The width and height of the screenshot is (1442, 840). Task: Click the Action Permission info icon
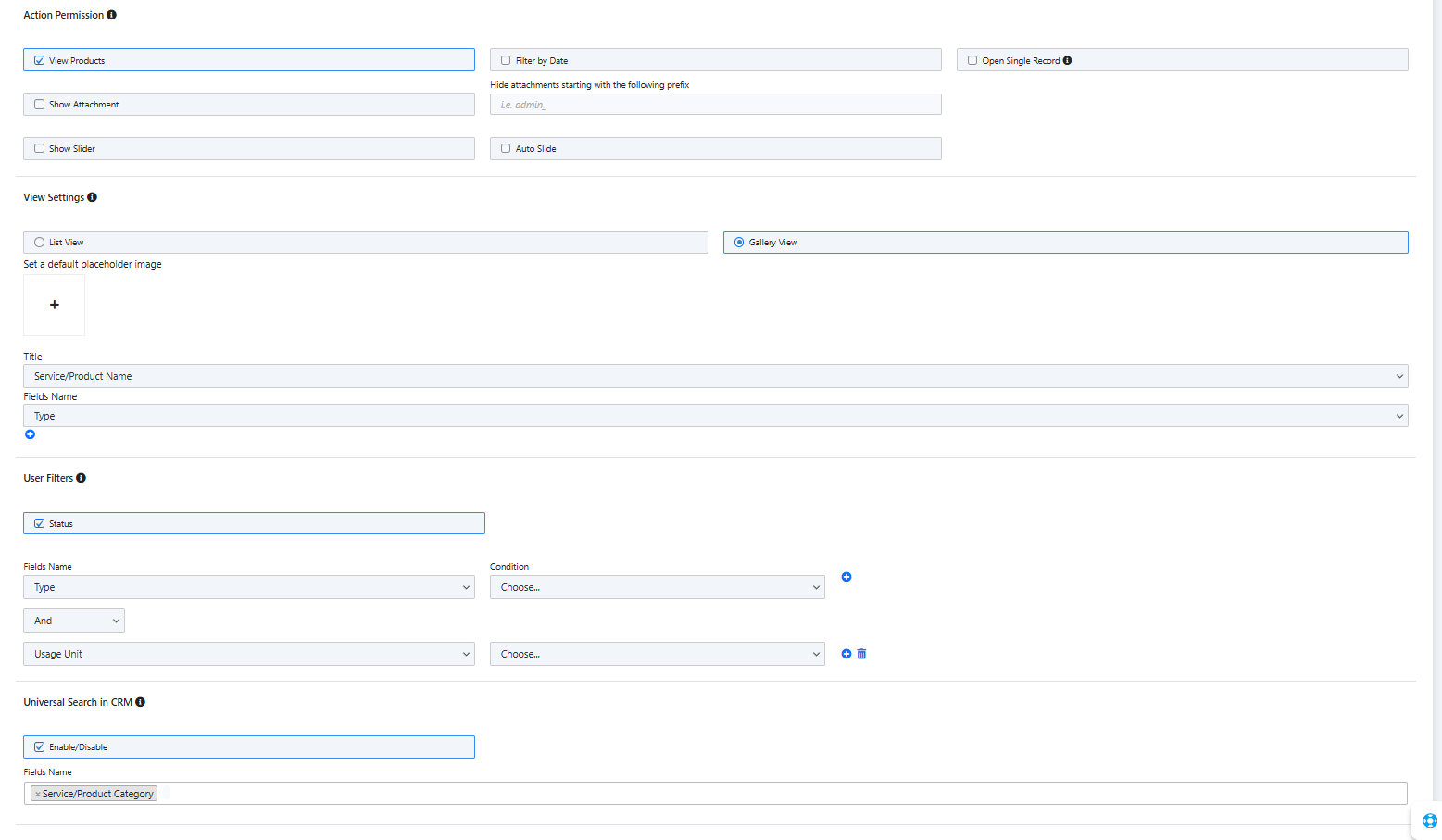[x=111, y=15]
